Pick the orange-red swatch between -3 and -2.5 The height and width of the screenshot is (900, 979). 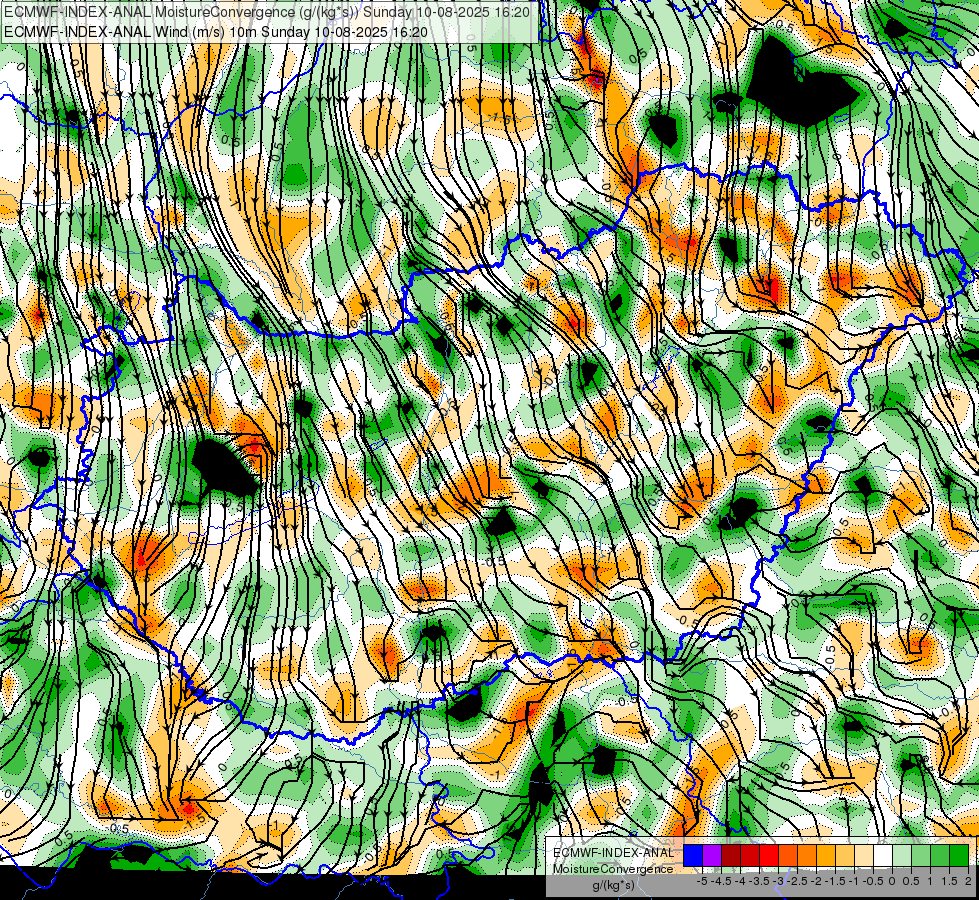click(x=788, y=856)
